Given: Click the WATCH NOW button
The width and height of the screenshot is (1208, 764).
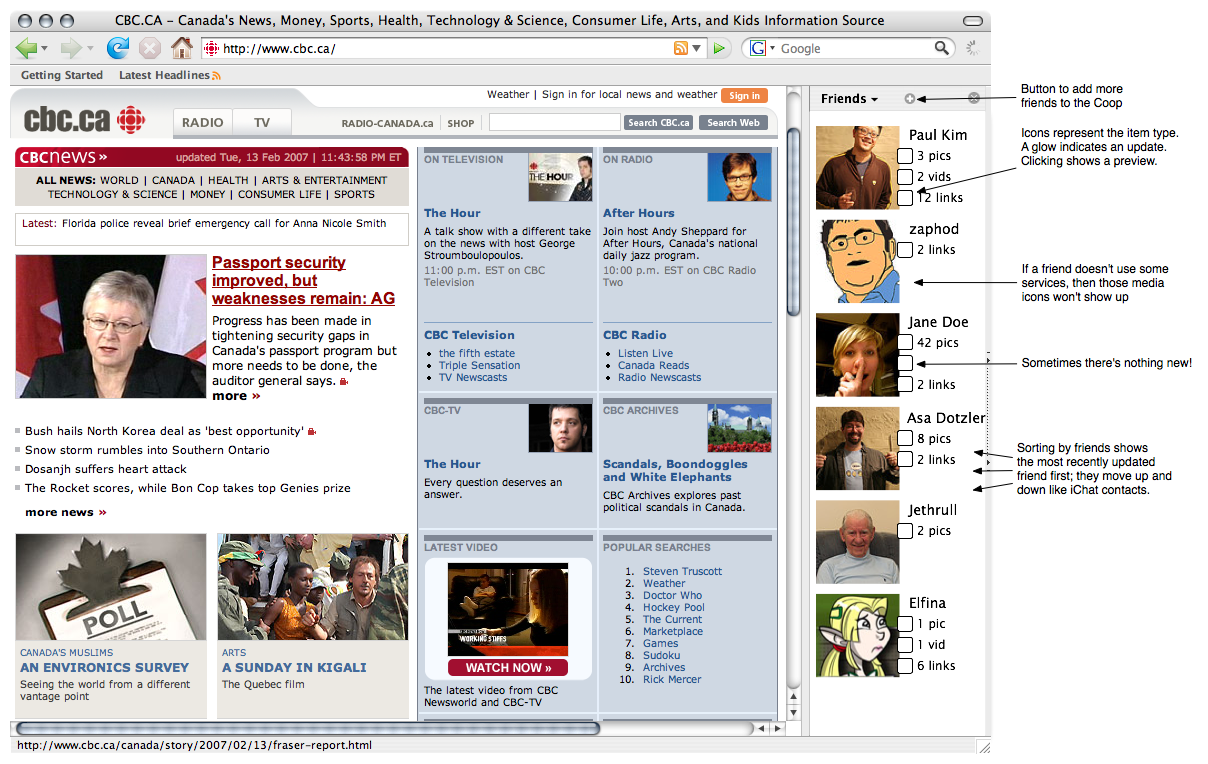Looking at the screenshot, I should (508, 668).
